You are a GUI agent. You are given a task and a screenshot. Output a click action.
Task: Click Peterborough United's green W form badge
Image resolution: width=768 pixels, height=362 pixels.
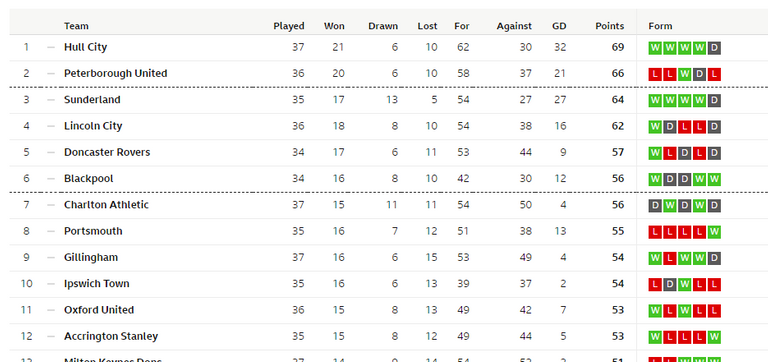[685, 74]
